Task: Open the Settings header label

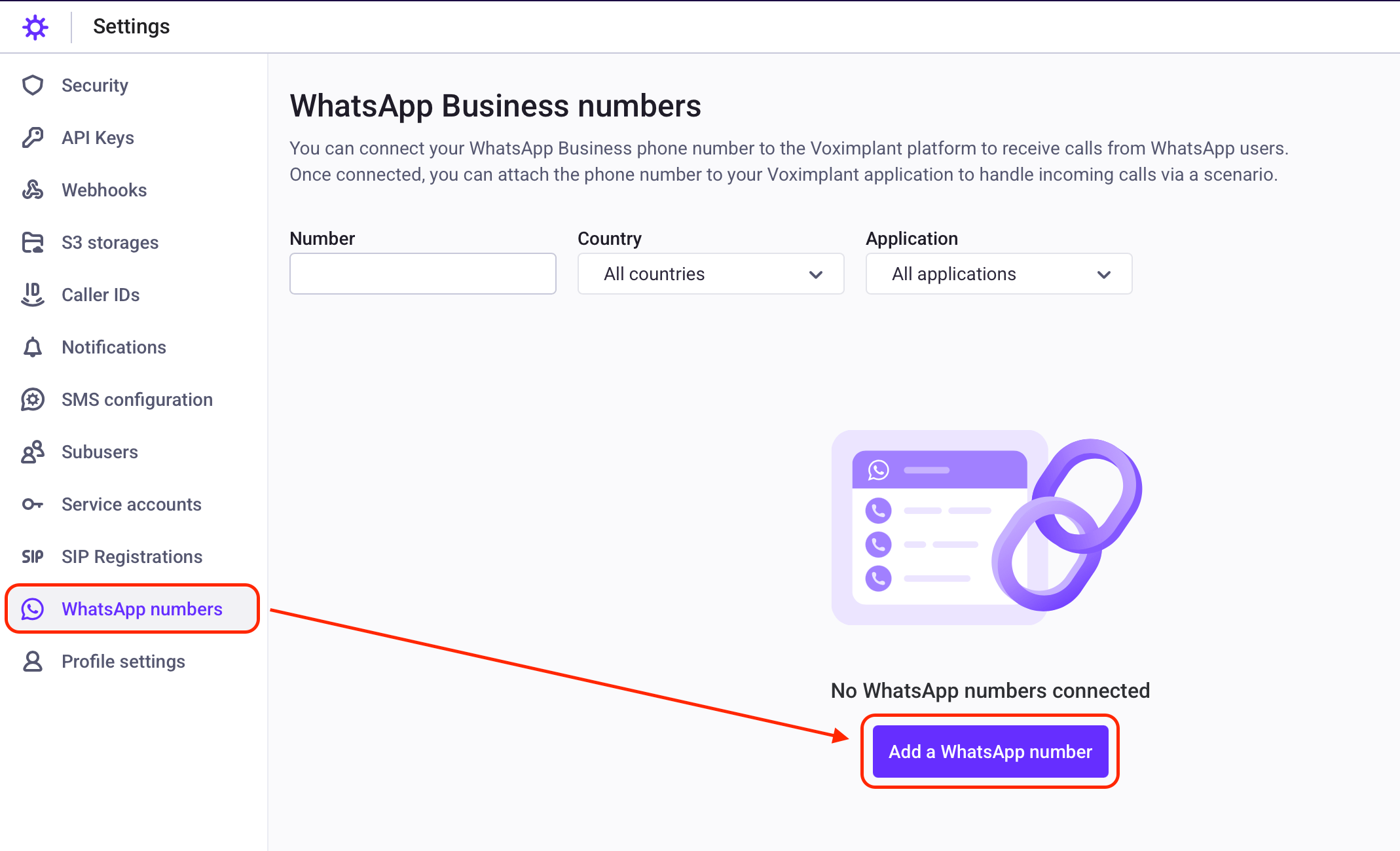Action: [x=131, y=27]
